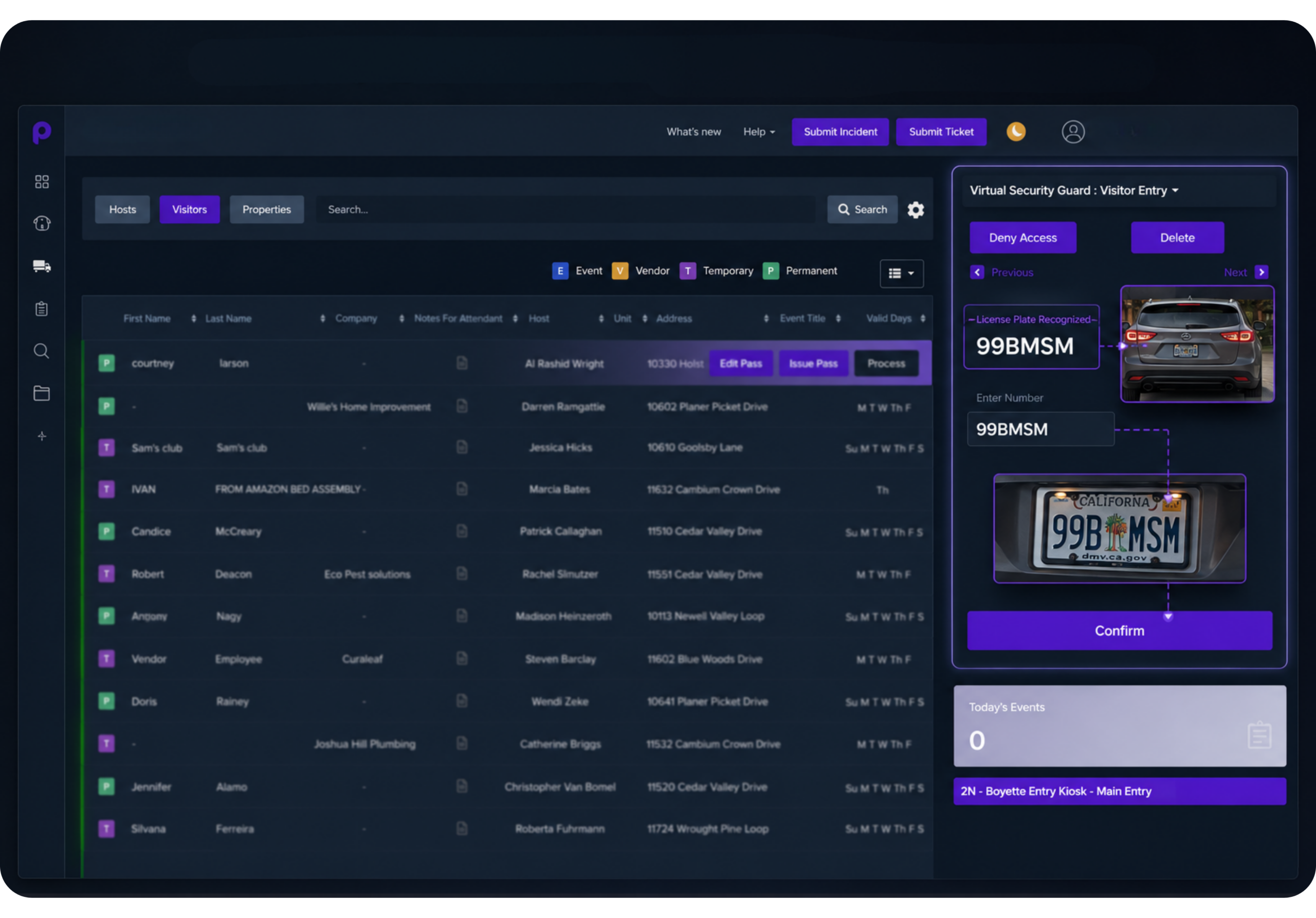Open the guard helmet icon in sidebar
The image size is (1316, 918).
(42, 224)
